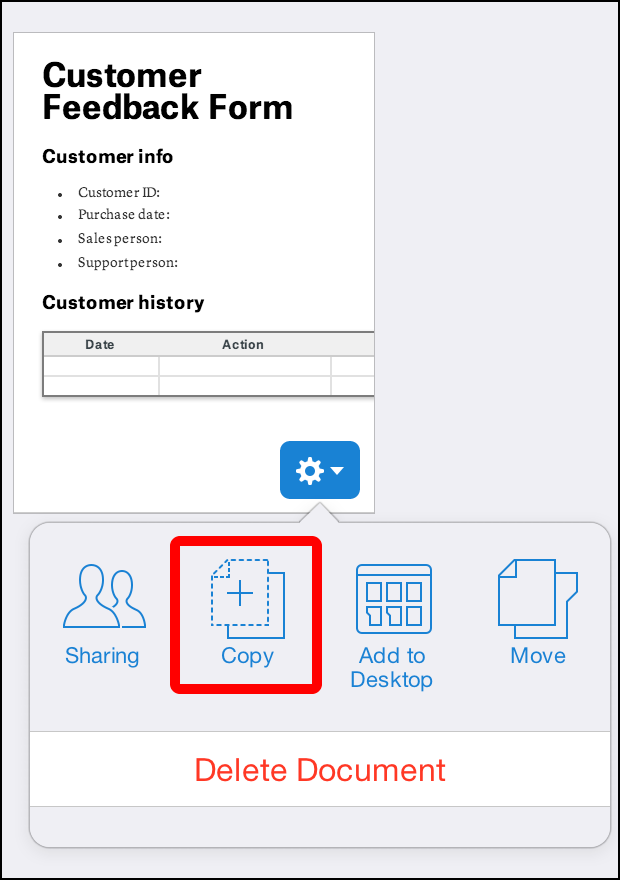The width and height of the screenshot is (620, 880).
Task: Select the Action column header
Action: (243, 344)
